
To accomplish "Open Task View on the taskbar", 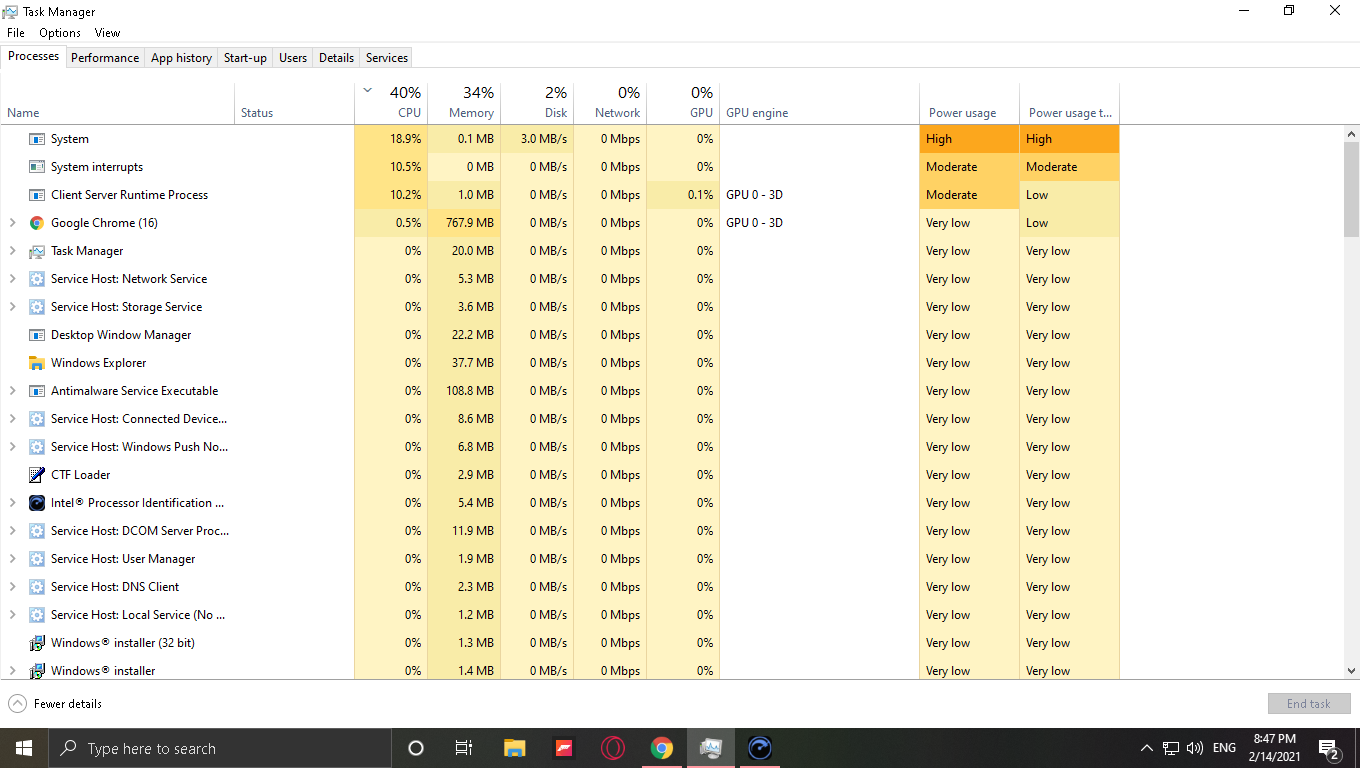I will (464, 748).
